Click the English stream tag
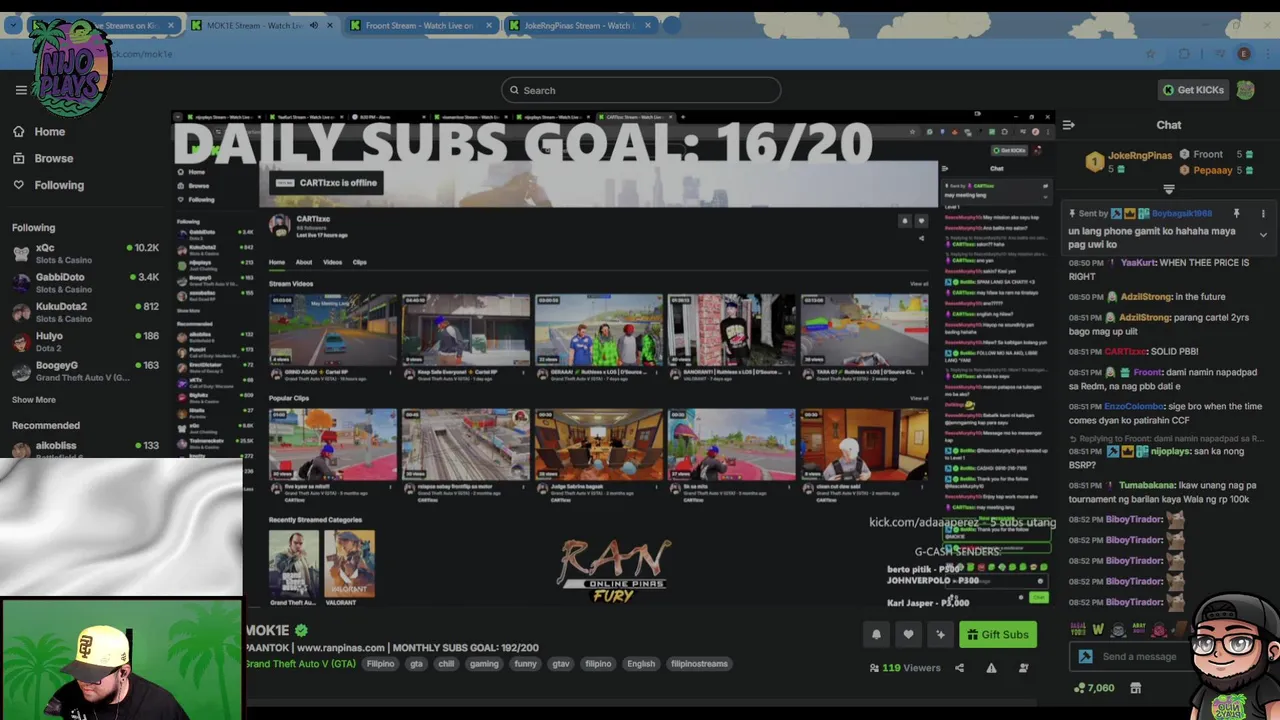Viewport: 1280px width, 720px height. click(641, 664)
